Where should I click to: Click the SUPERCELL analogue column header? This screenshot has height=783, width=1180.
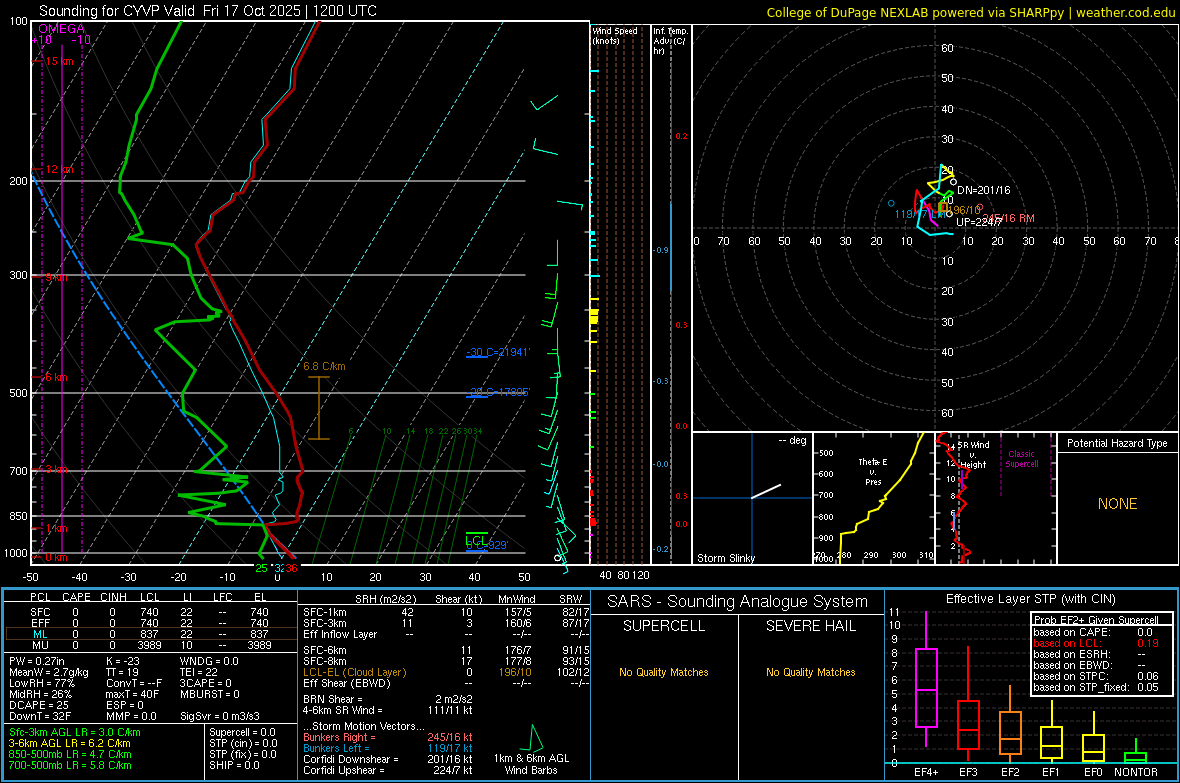pos(664,626)
